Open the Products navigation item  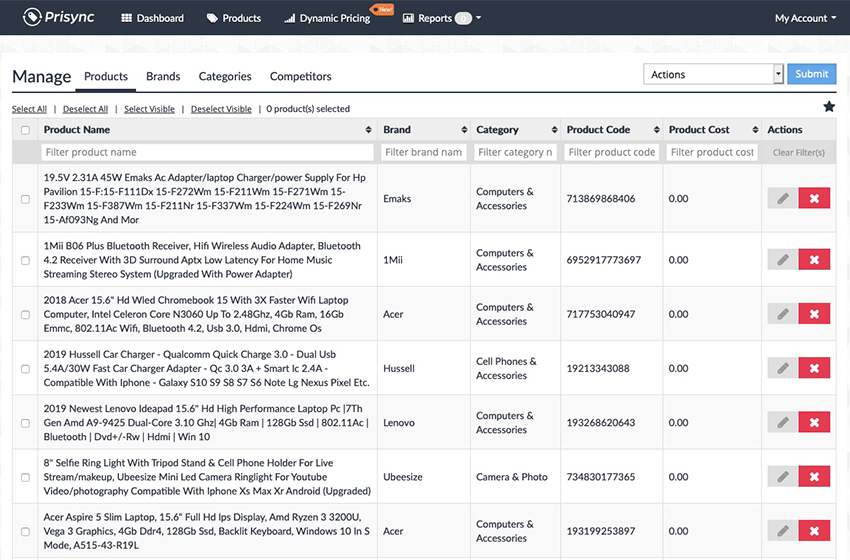tap(234, 18)
